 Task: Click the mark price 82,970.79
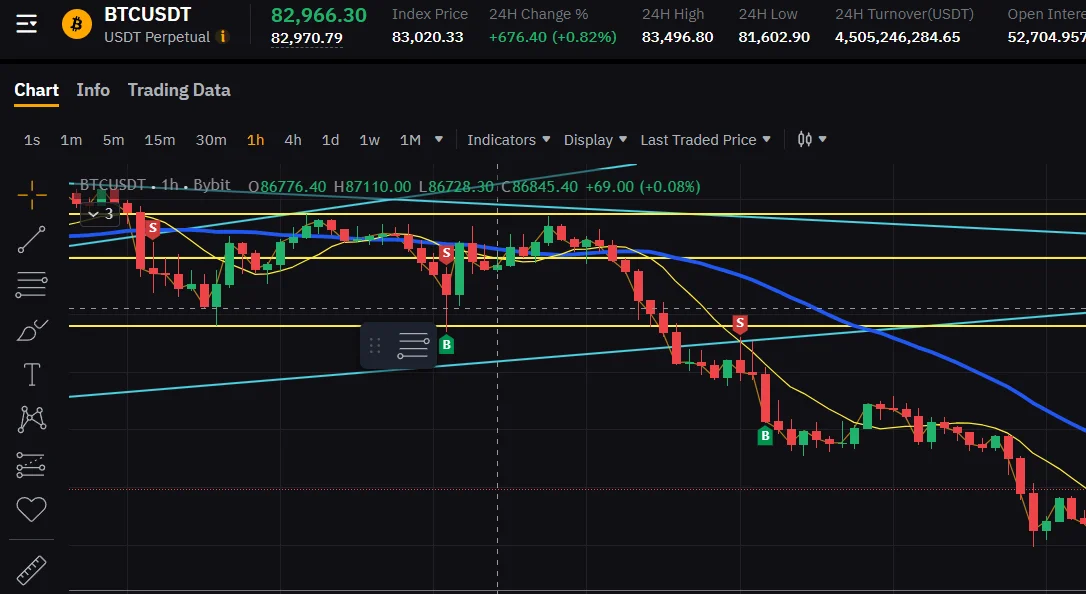[x=307, y=38]
